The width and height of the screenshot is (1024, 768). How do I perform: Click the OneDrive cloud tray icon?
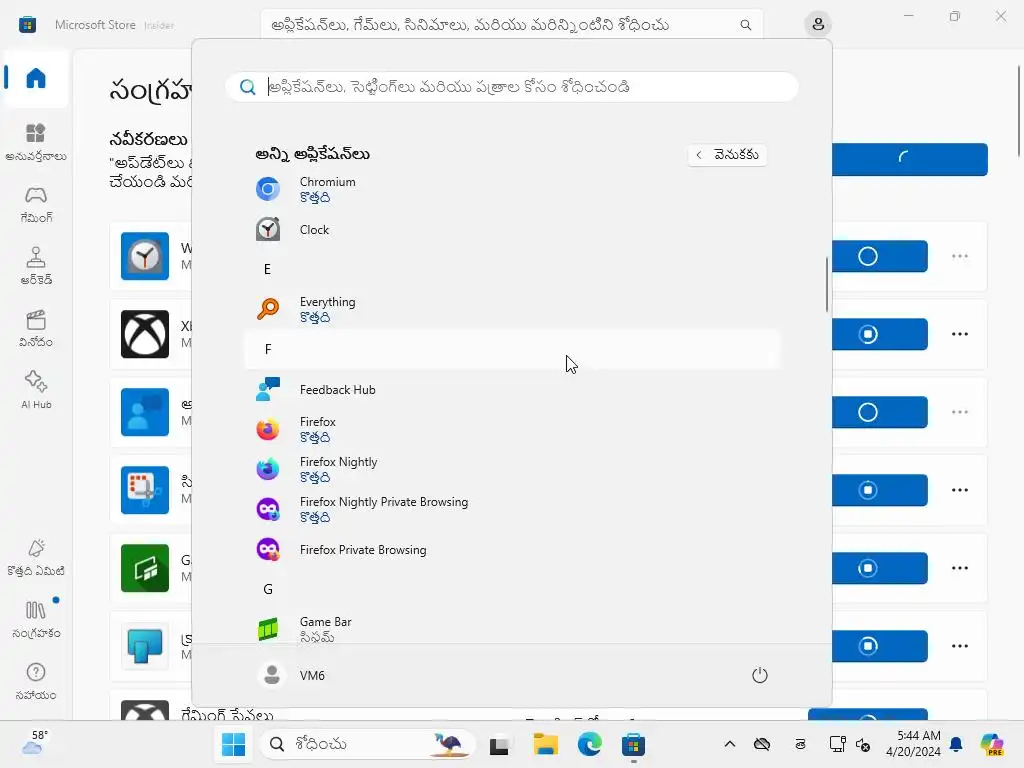(x=762, y=744)
